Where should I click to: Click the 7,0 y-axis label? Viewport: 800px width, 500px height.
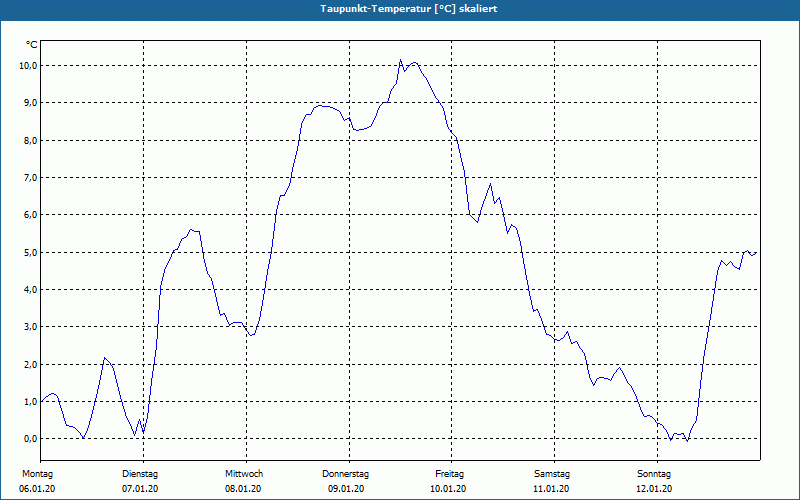click(x=30, y=178)
